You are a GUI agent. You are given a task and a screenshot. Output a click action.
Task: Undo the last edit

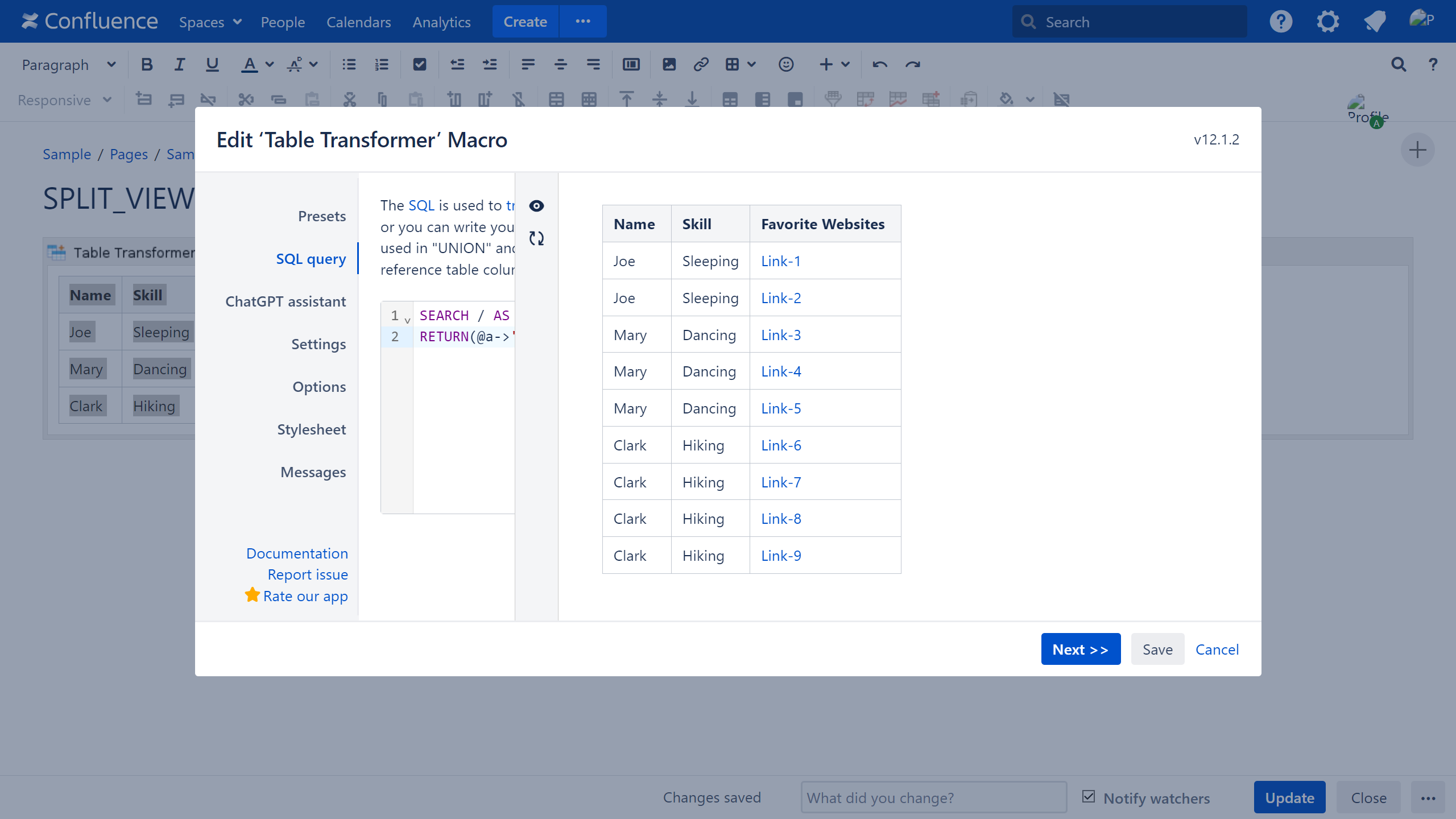tap(880, 64)
